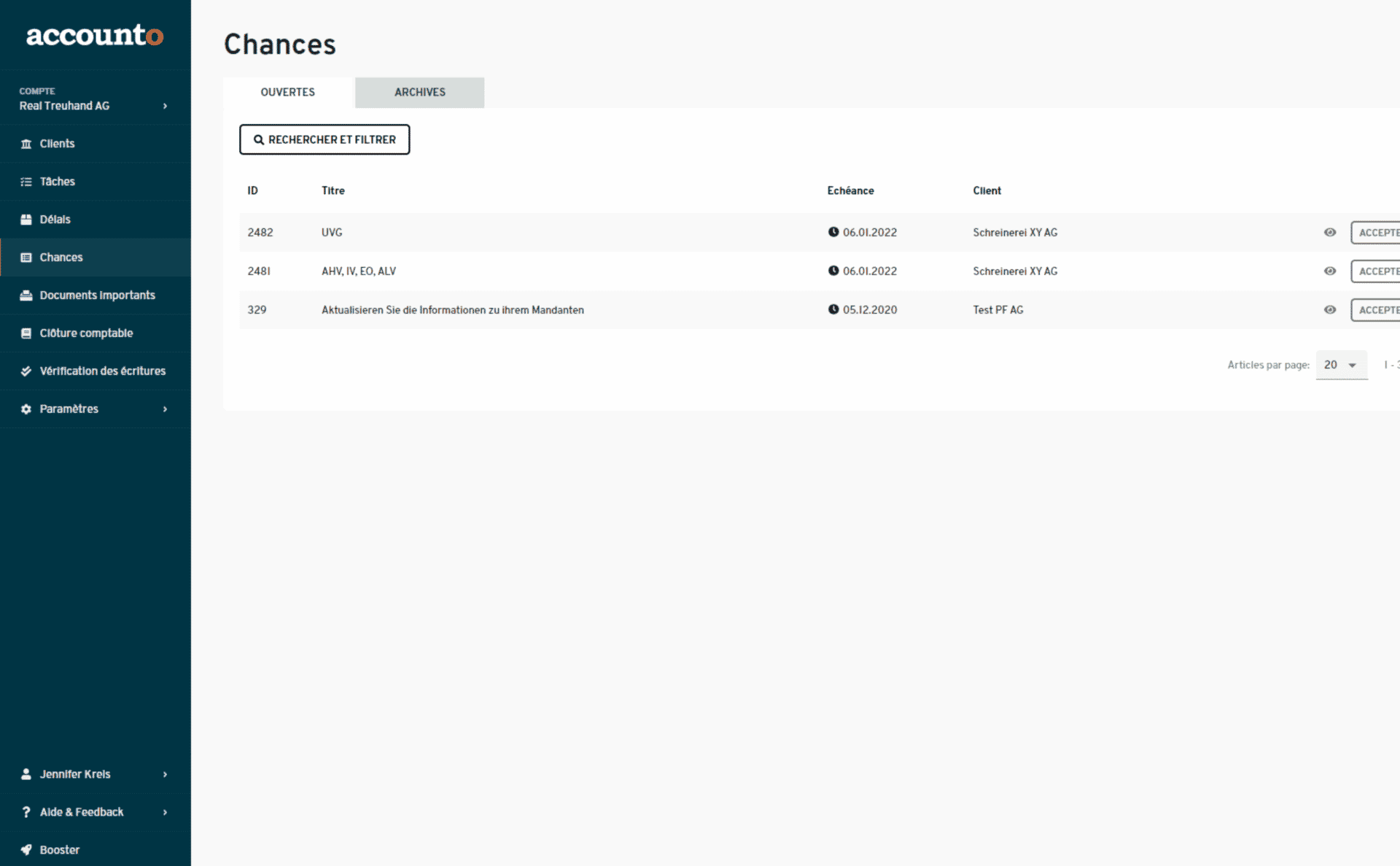1400x866 pixels.
Task: Switch to the Archives tab
Action: coord(420,92)
